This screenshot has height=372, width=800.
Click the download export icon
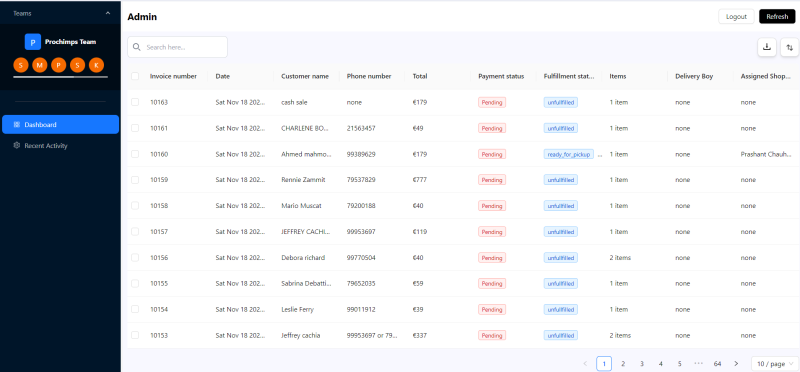point(766,47)
